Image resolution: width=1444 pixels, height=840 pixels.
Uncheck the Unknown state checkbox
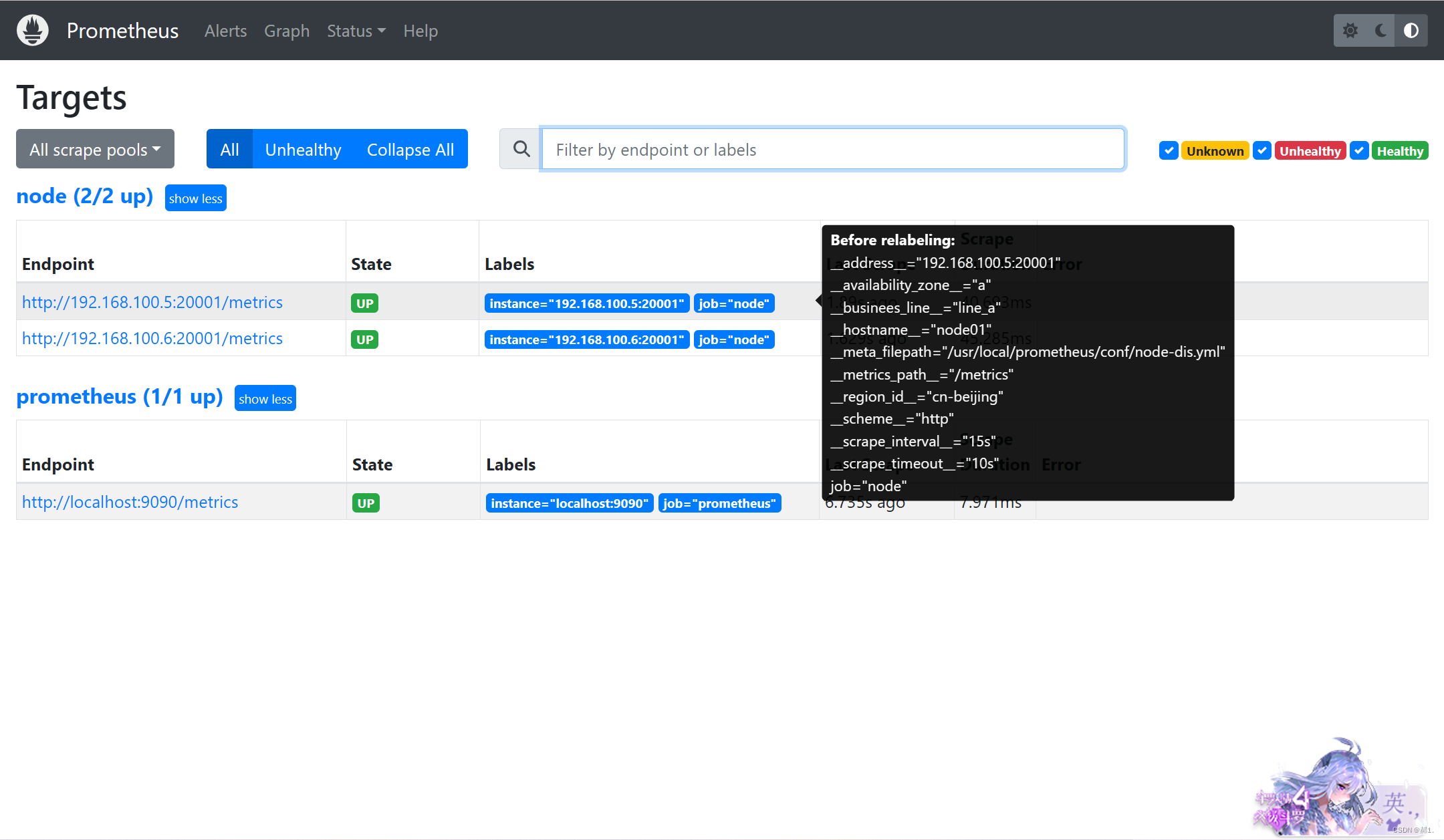[x=1168, y=151]
